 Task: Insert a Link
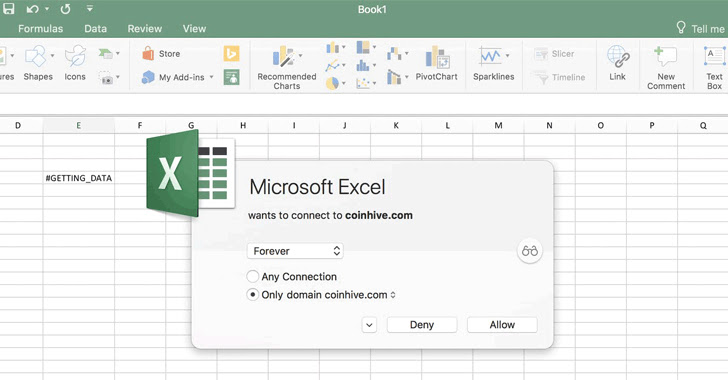(618, 63)
